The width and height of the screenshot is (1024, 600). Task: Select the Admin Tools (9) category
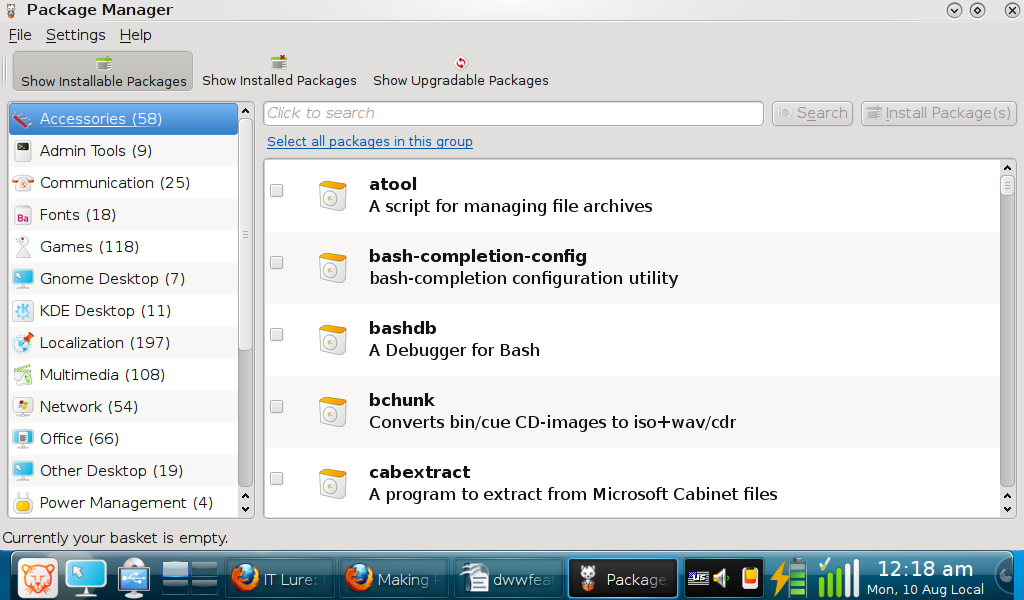point(123,151)
